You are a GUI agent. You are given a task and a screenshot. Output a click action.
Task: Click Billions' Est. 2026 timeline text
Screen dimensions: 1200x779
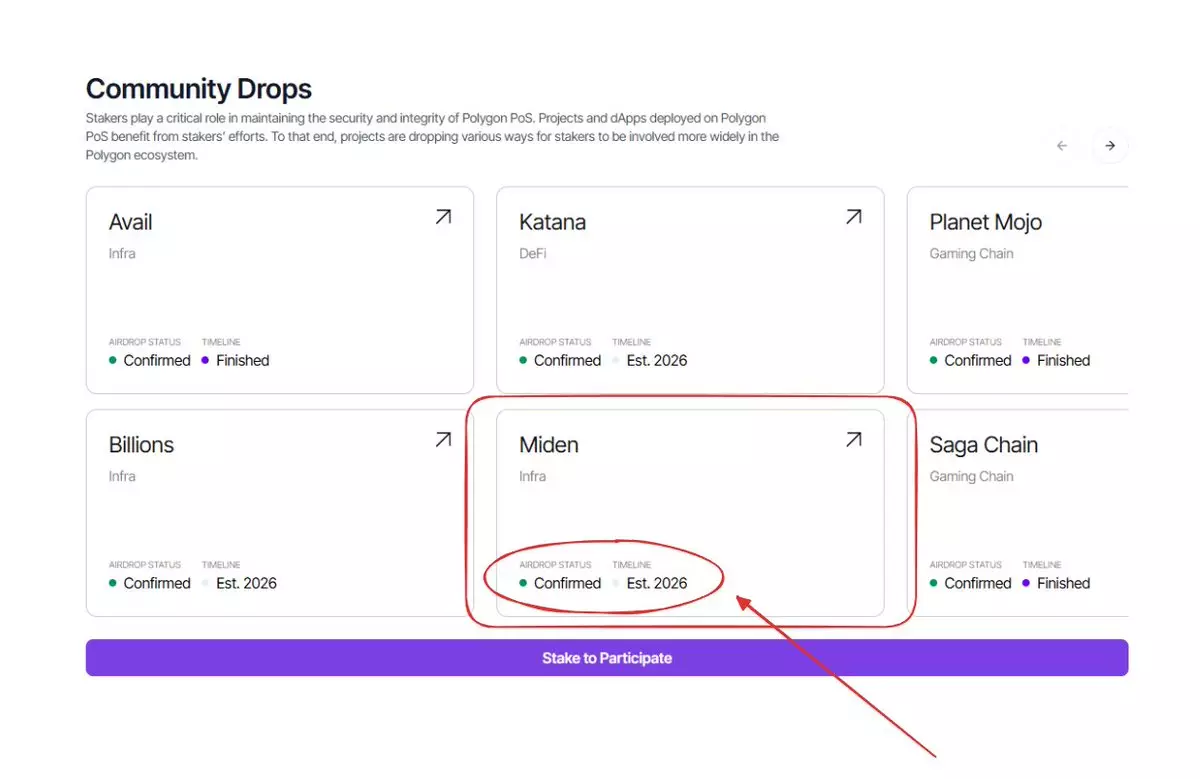pyautogui.click(x=246, y=584)
